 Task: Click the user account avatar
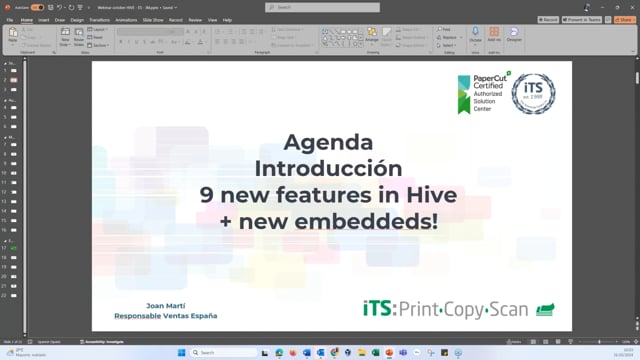(587, 7)
